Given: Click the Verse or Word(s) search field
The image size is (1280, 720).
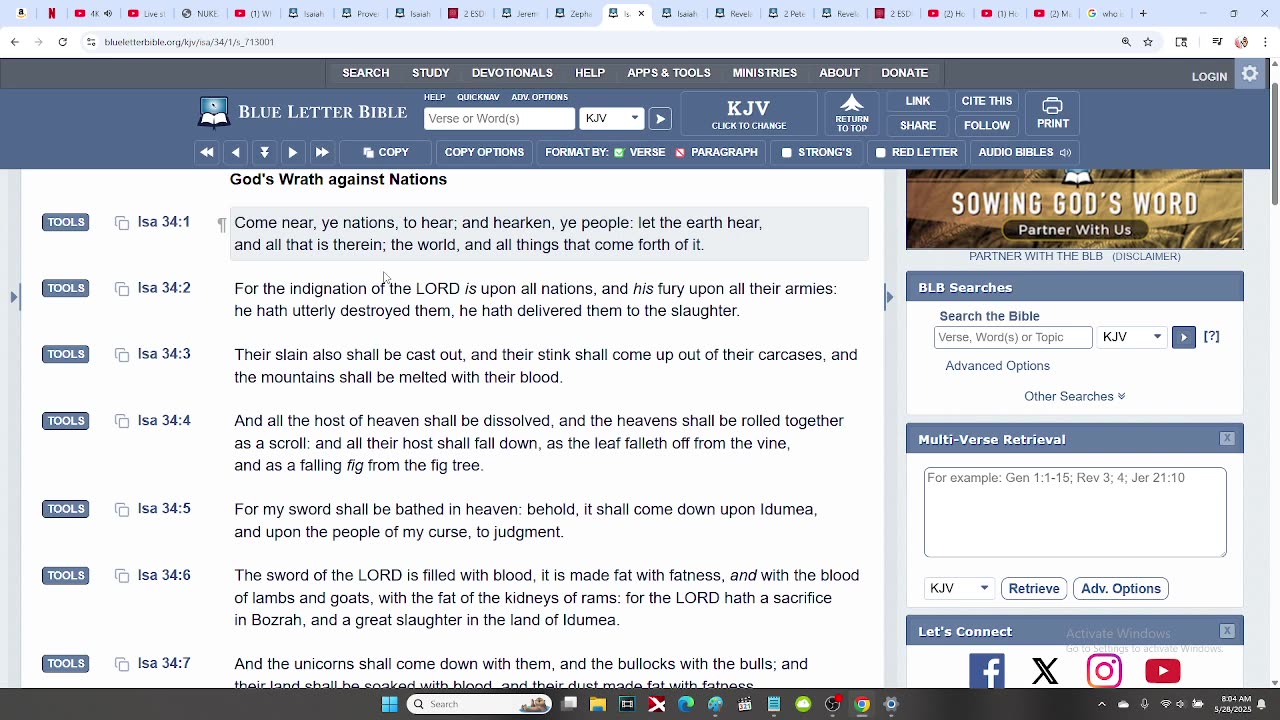Looking at the screenshot, I should [x=499, y=118].
